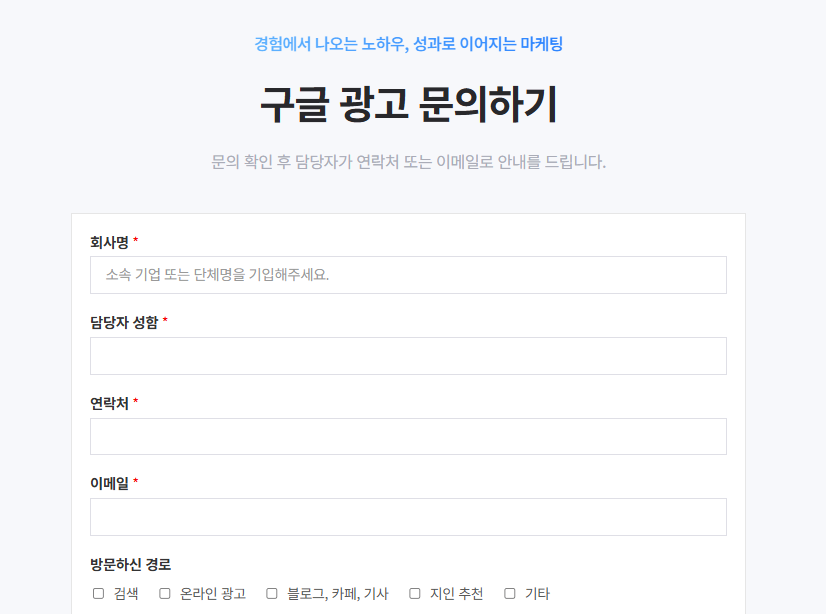The width and height of the screenshot is (826, 614).
Task: Click the 연락처 label text
Action: coord(109,403)
